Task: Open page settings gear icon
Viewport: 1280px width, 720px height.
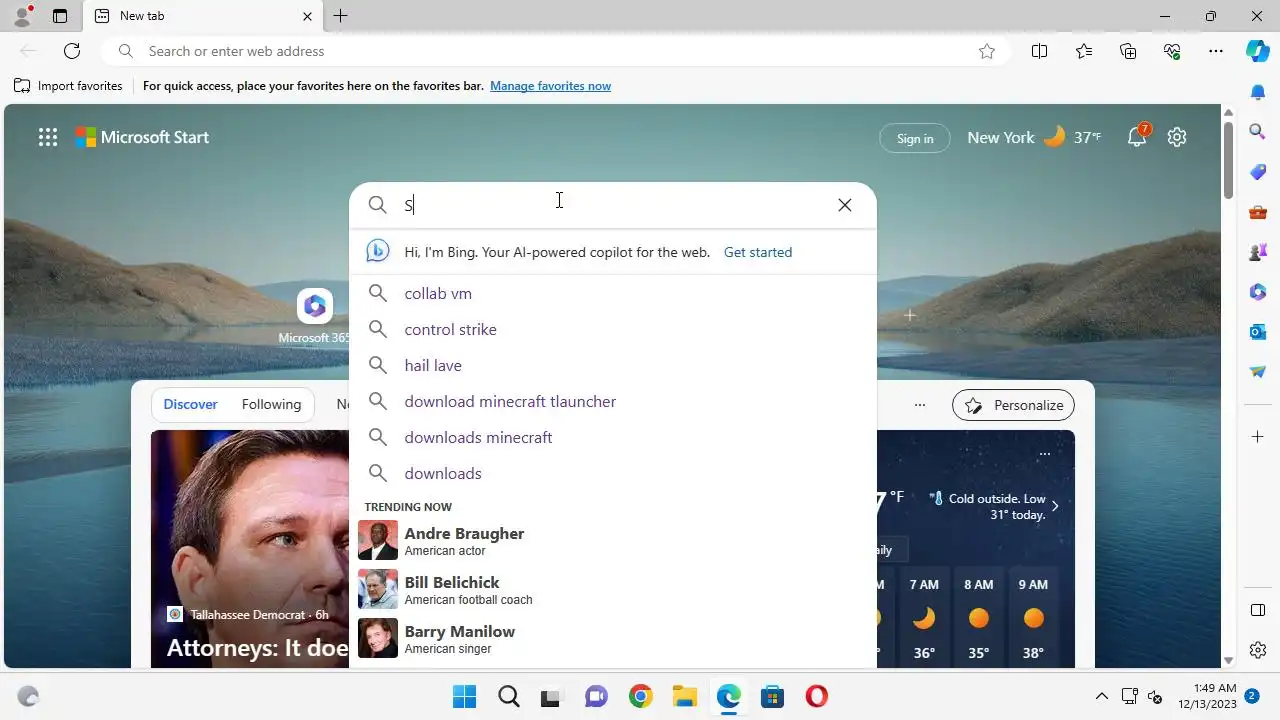Action: (x=1177, y=138)
